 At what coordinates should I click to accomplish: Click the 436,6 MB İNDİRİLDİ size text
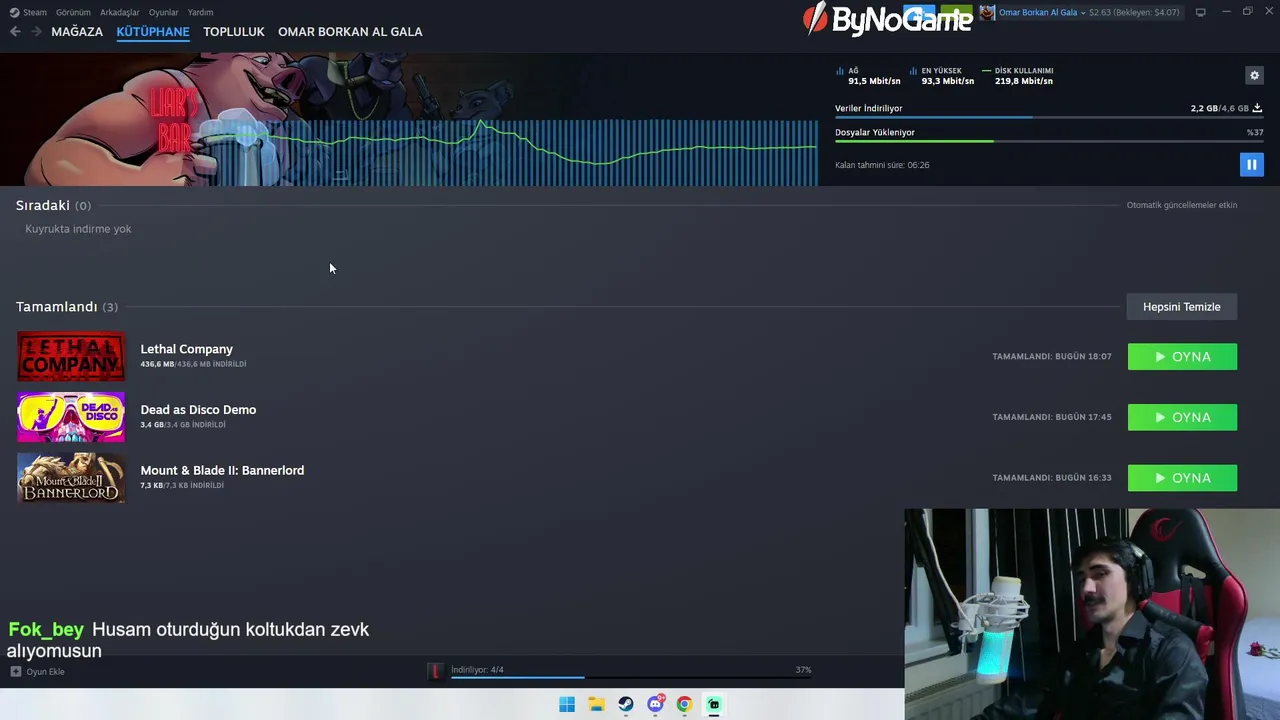click(193, 364)
